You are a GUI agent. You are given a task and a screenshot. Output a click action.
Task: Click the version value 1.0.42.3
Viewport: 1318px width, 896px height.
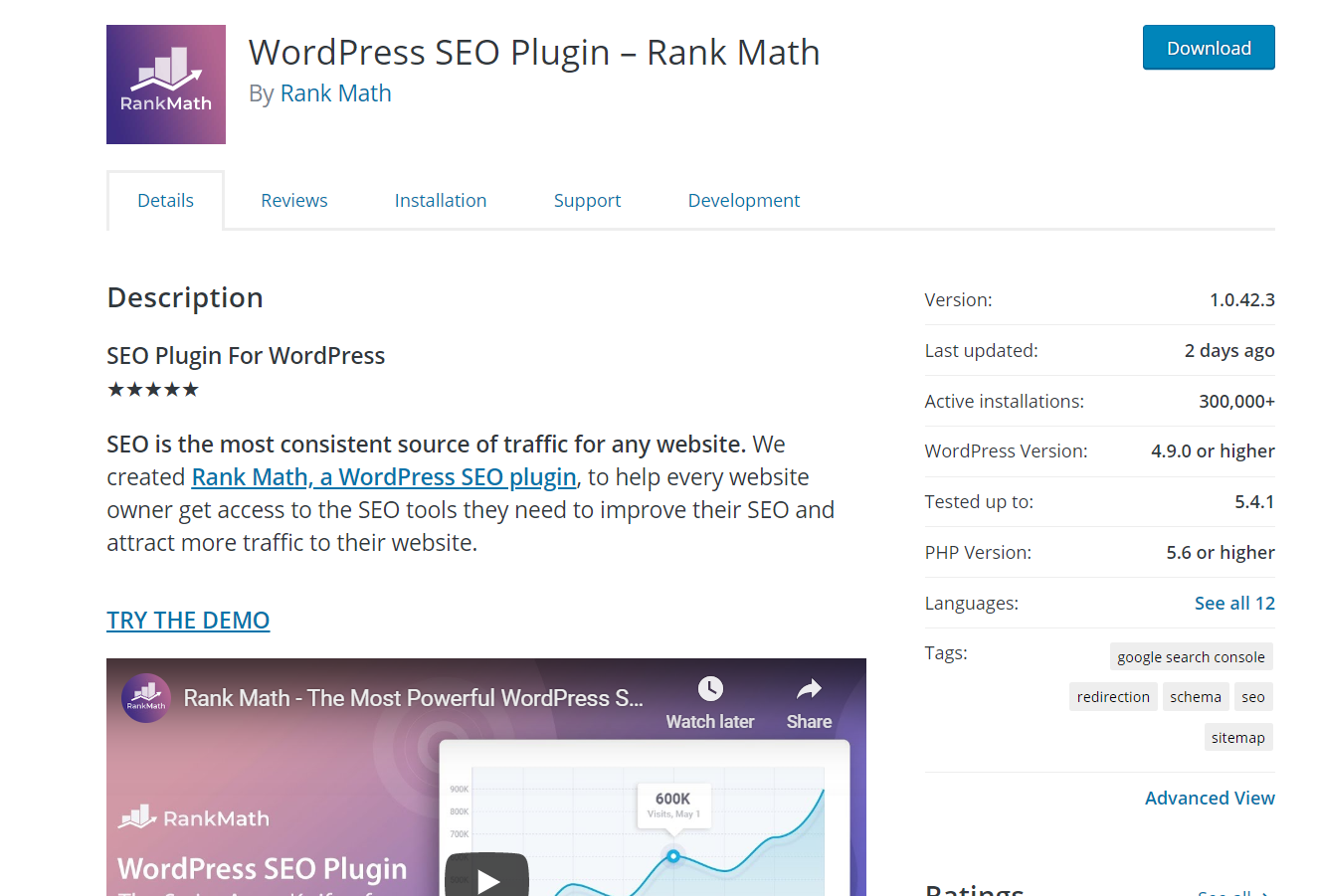point(1242,299)
